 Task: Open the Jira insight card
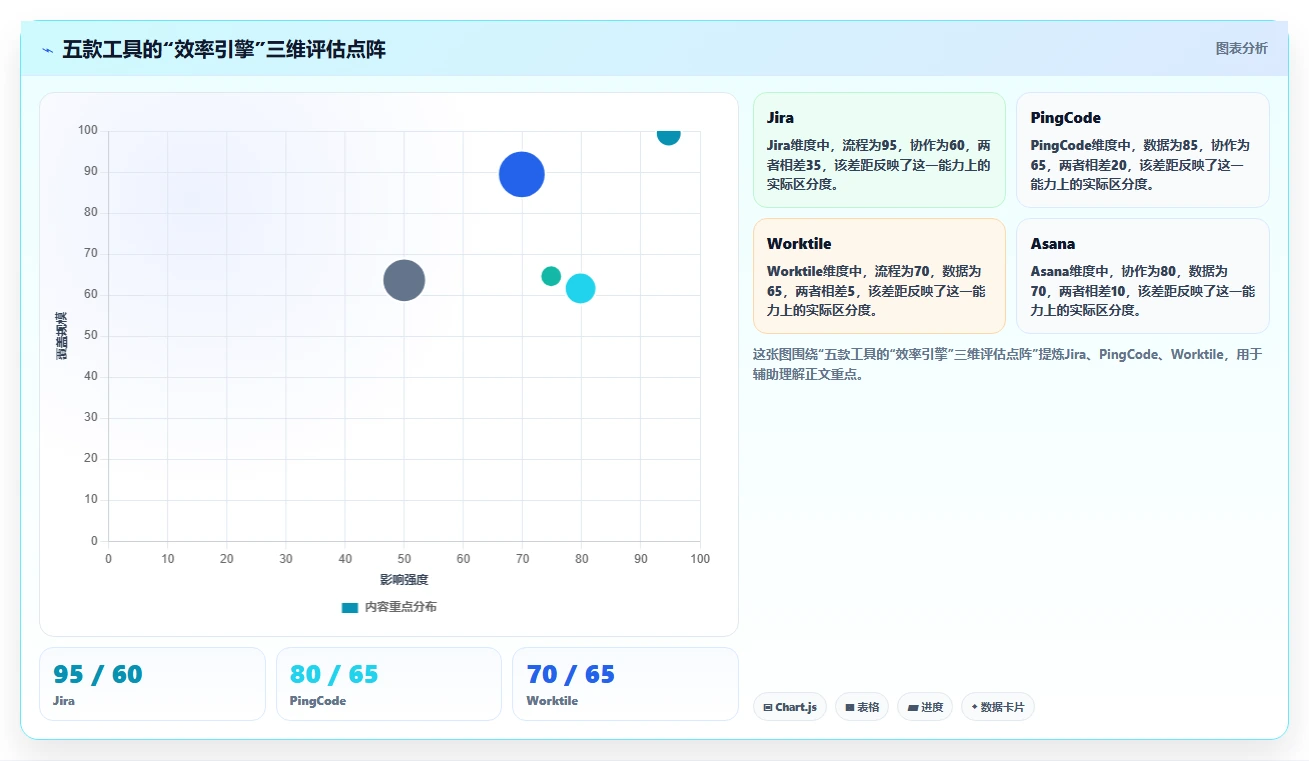click(x=879, y=150)
